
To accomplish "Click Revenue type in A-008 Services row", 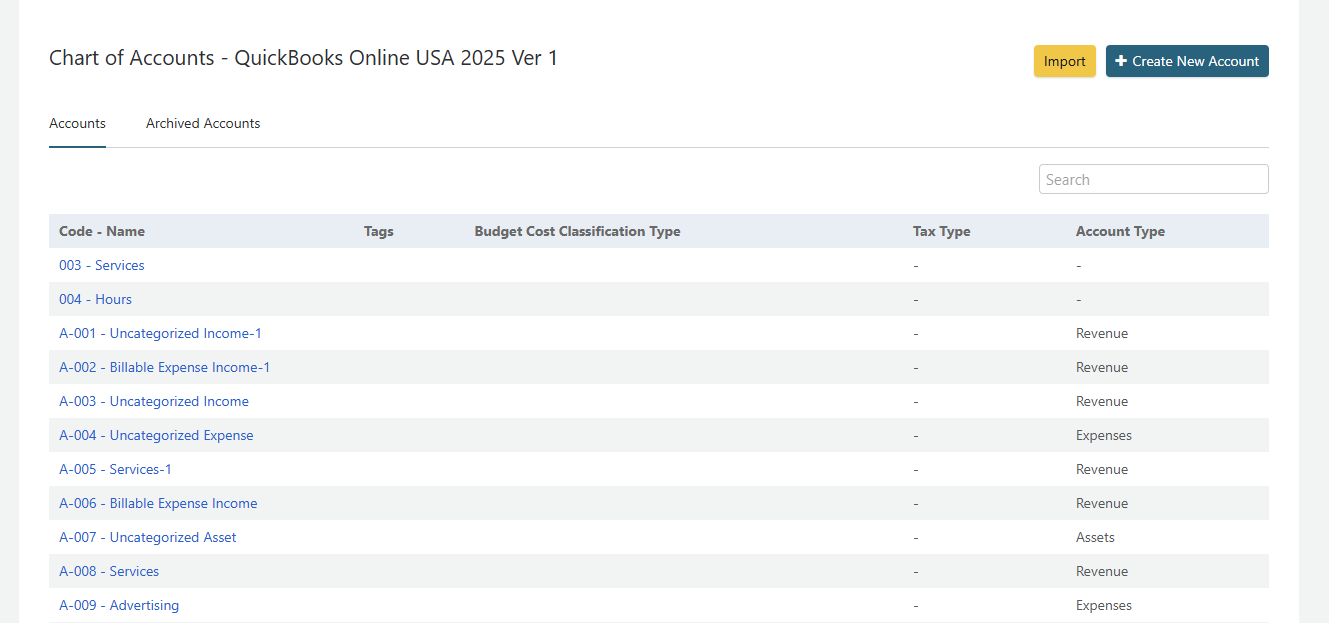I will [x=1102, y=571].
